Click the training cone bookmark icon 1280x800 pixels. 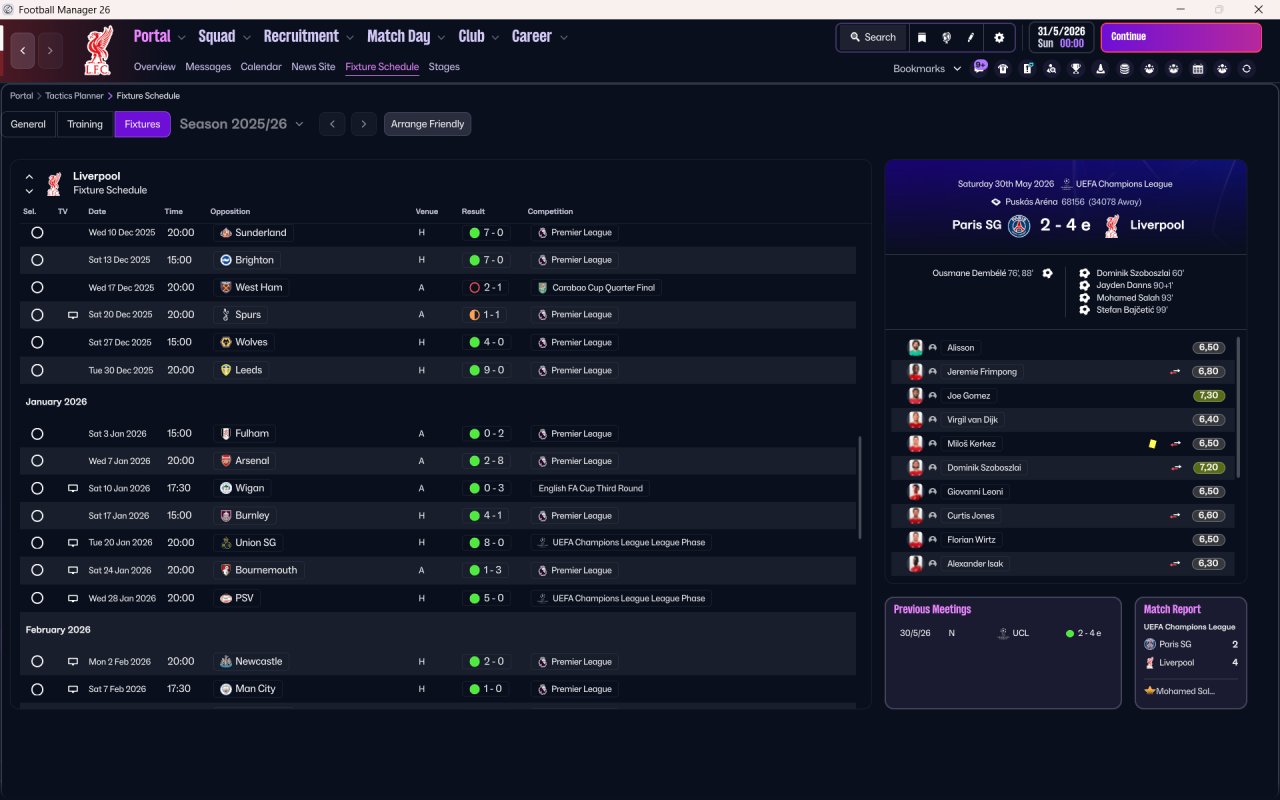(x=1101, y=69)
